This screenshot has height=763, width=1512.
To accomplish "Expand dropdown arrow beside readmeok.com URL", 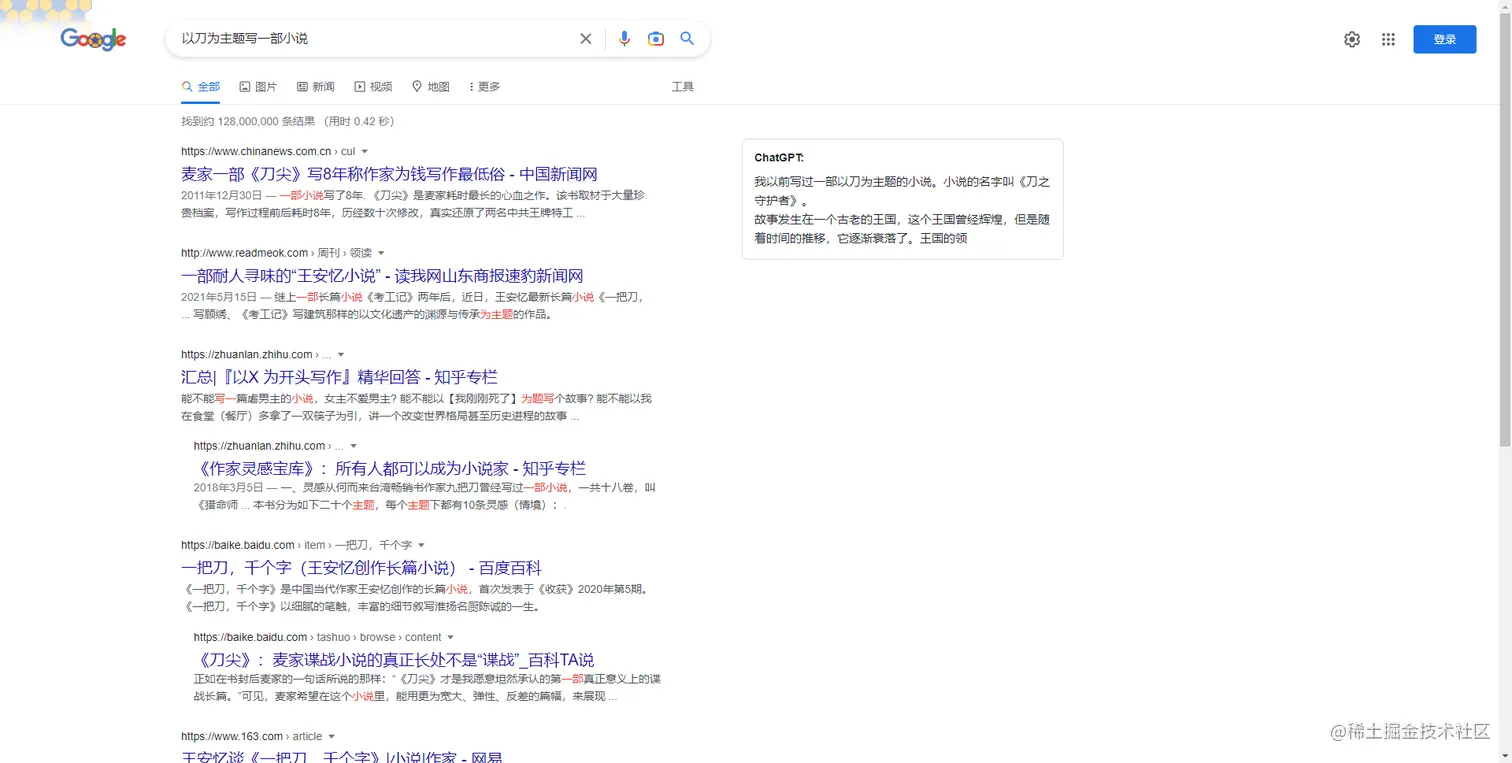I will [381, 254].
